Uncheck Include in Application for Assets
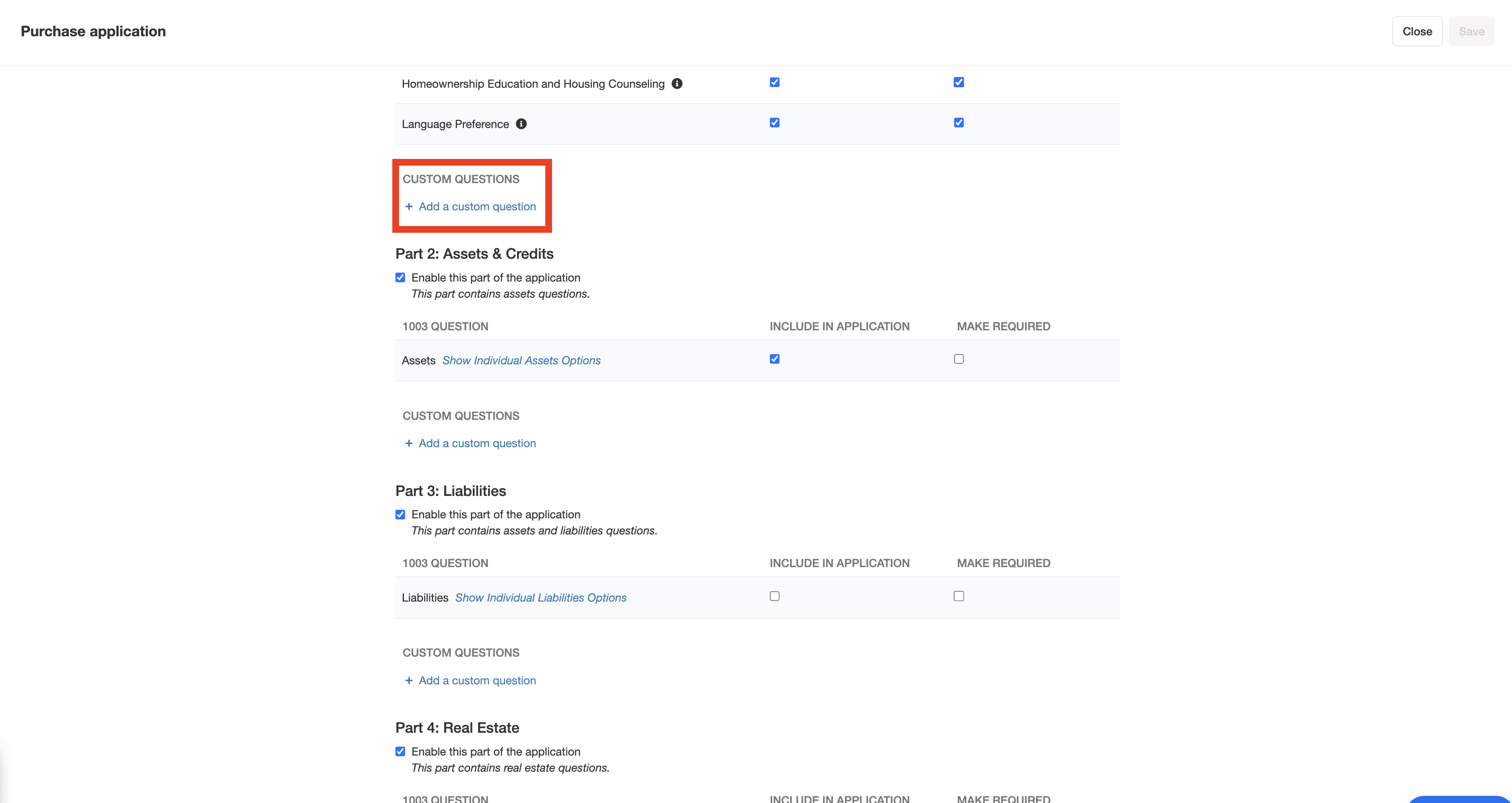Viewport: 1512px width, 803px height. (x=775, y=359)
